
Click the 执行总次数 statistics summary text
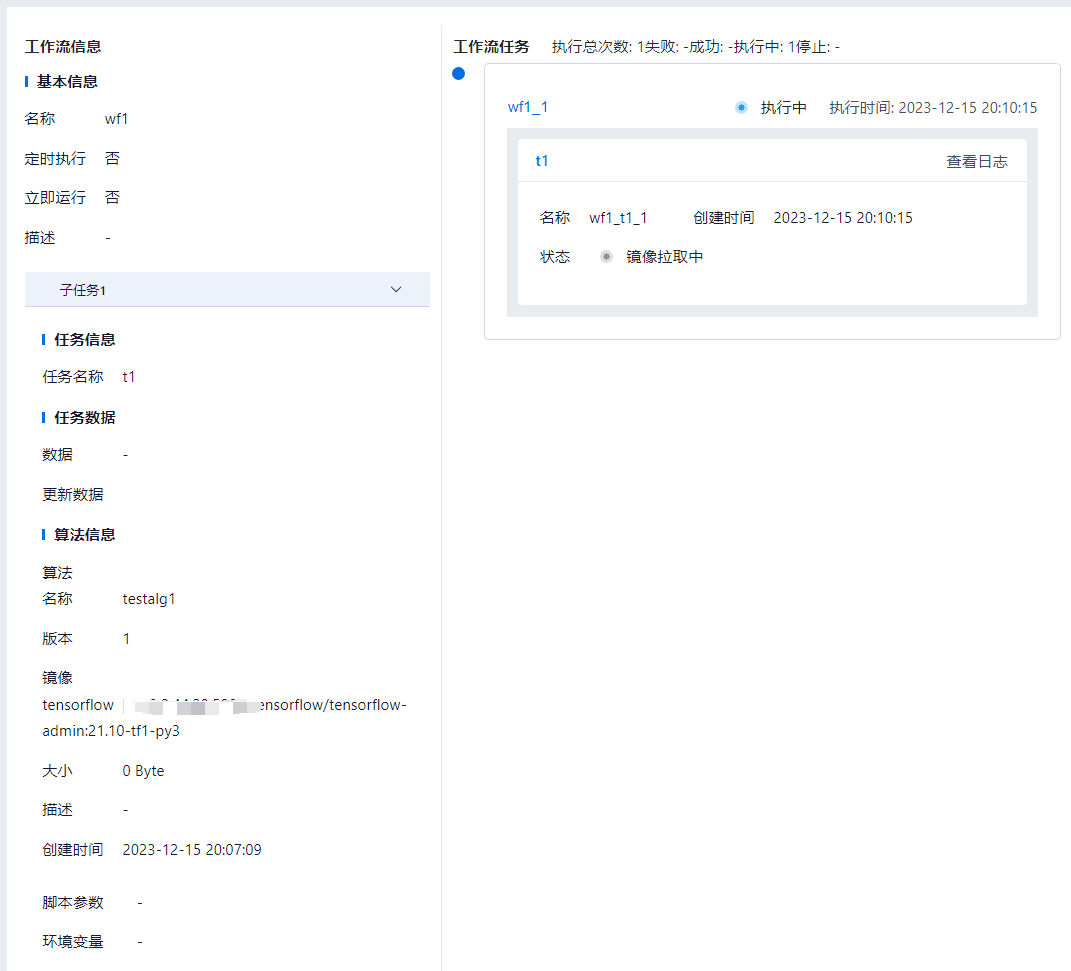pos(695,47)
